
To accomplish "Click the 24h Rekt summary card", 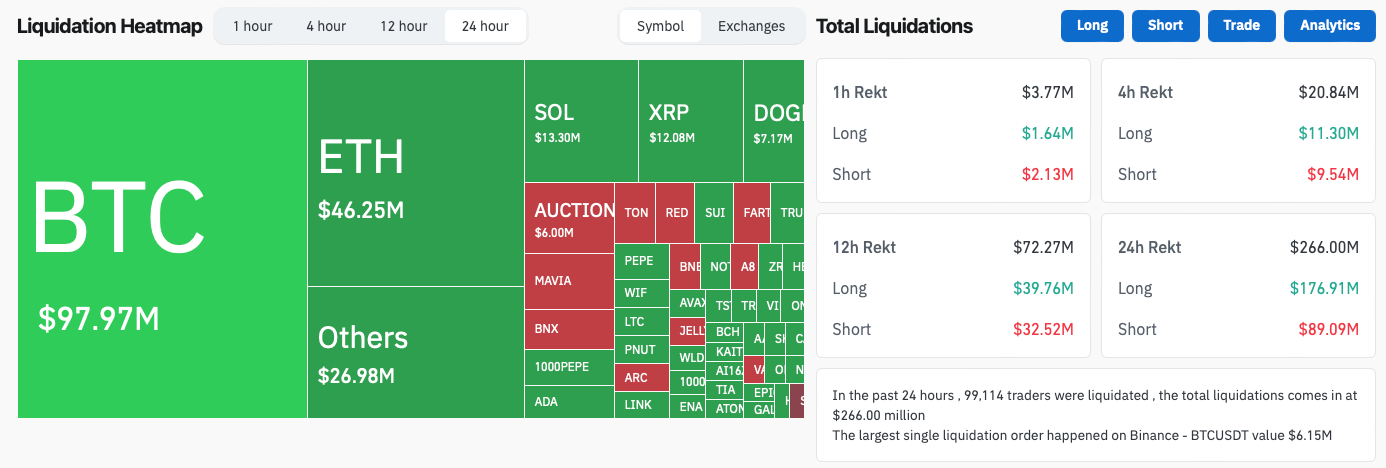I will [1238, 287].
